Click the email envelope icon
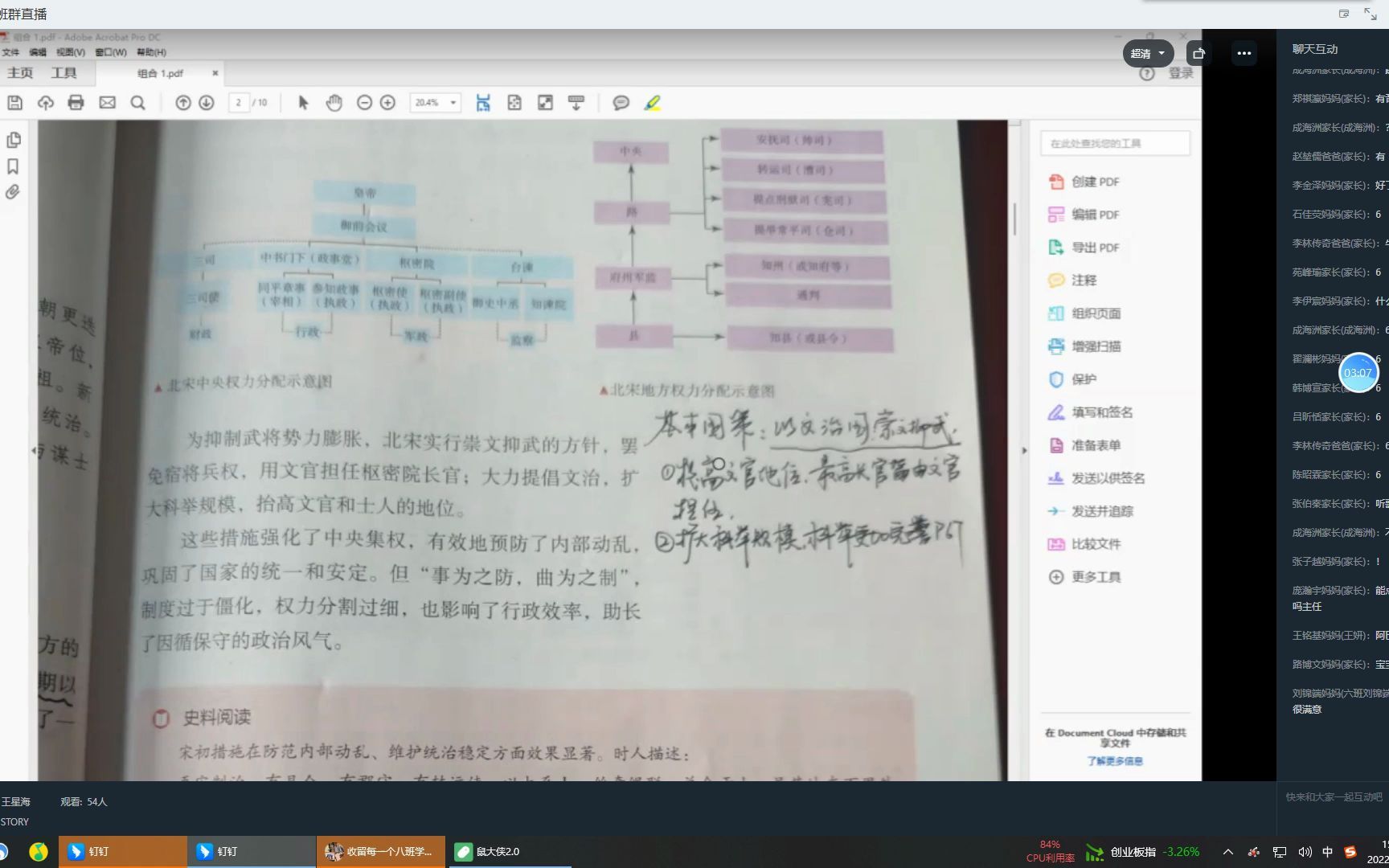Viewport: 1389px width, 868px height. coord(107,103)
